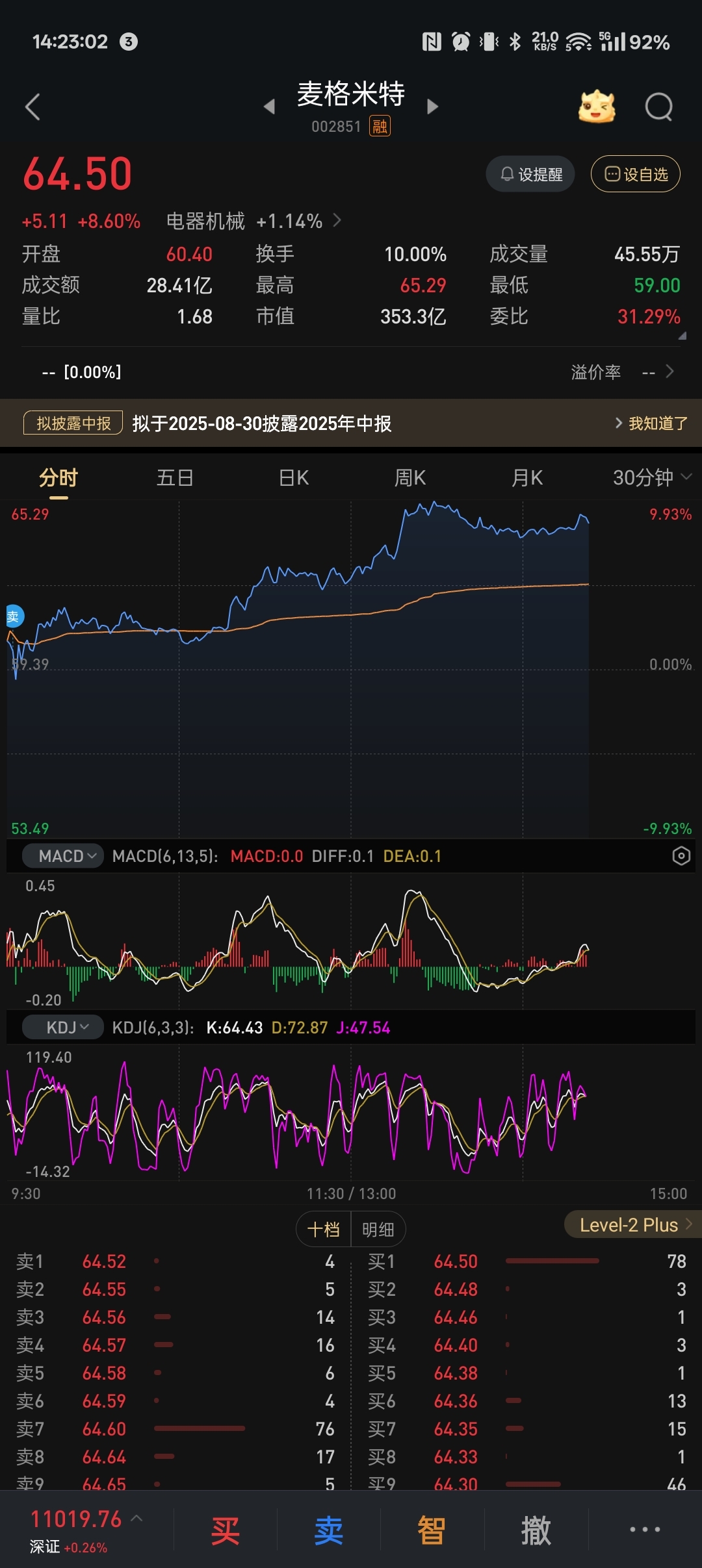702x1568 pixels.
Task: Open the MACD indicator dropdown
Action: [63, 856]
